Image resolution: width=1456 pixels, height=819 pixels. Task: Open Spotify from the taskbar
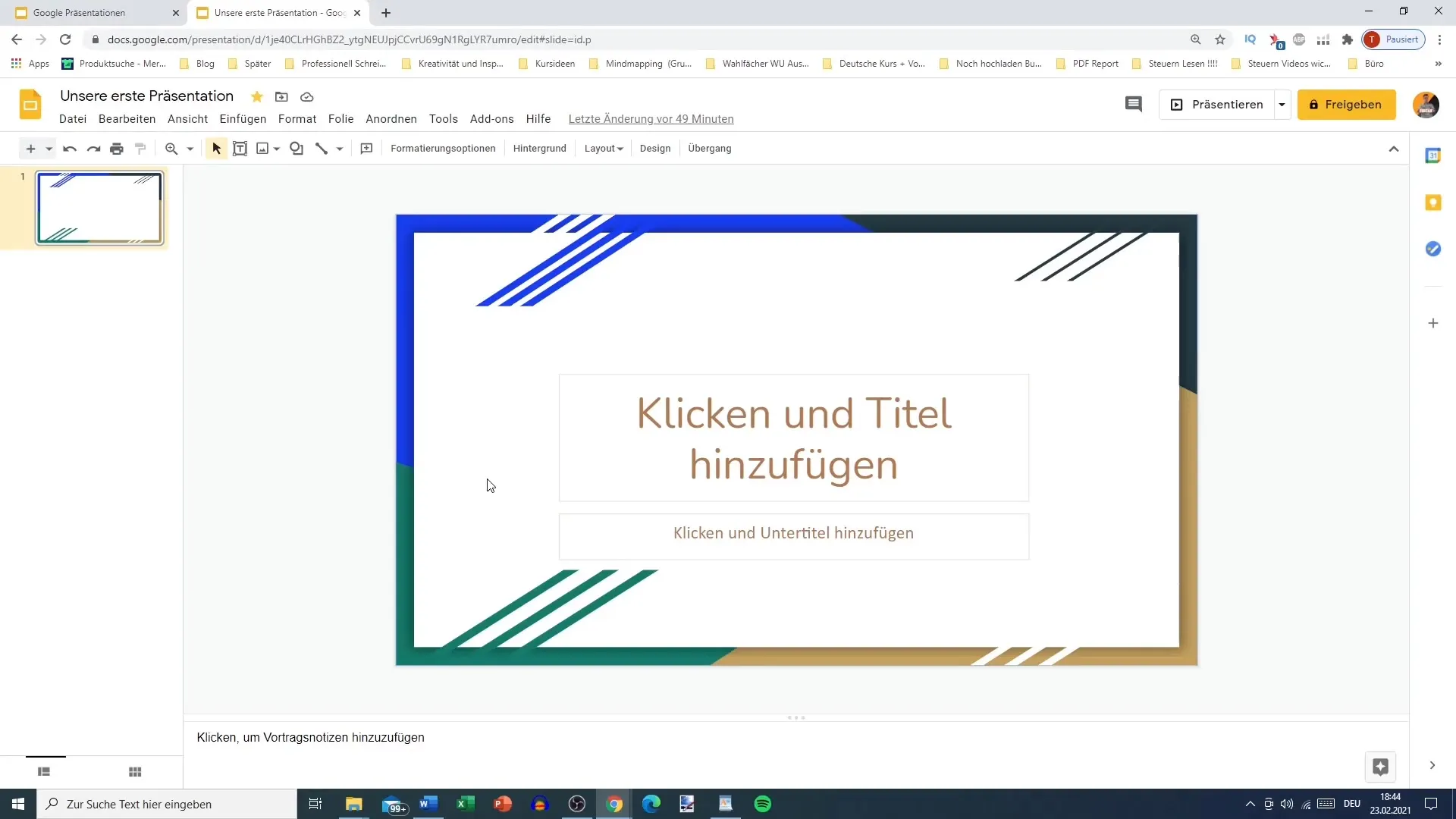763,804
